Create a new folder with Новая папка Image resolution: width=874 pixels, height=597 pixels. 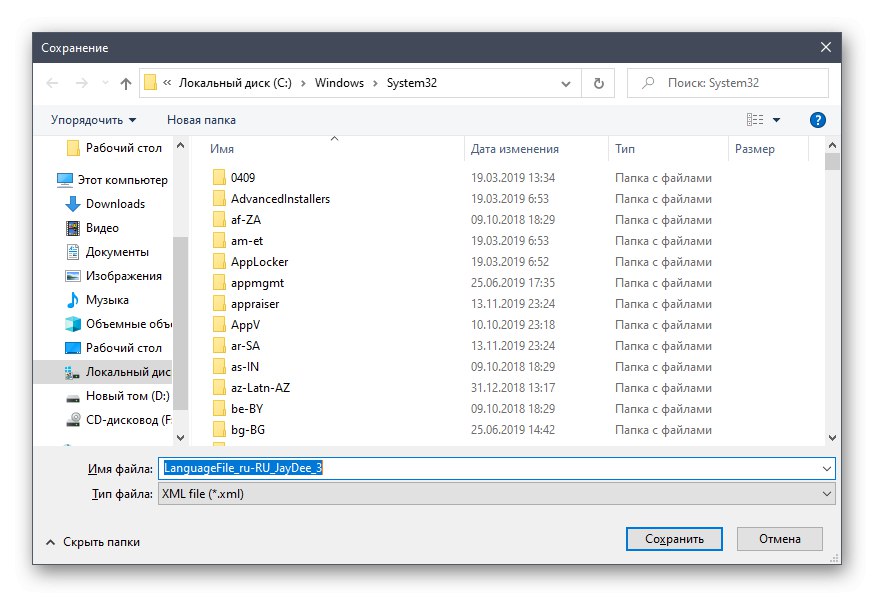pyautogui.click(x=201, y=120)
